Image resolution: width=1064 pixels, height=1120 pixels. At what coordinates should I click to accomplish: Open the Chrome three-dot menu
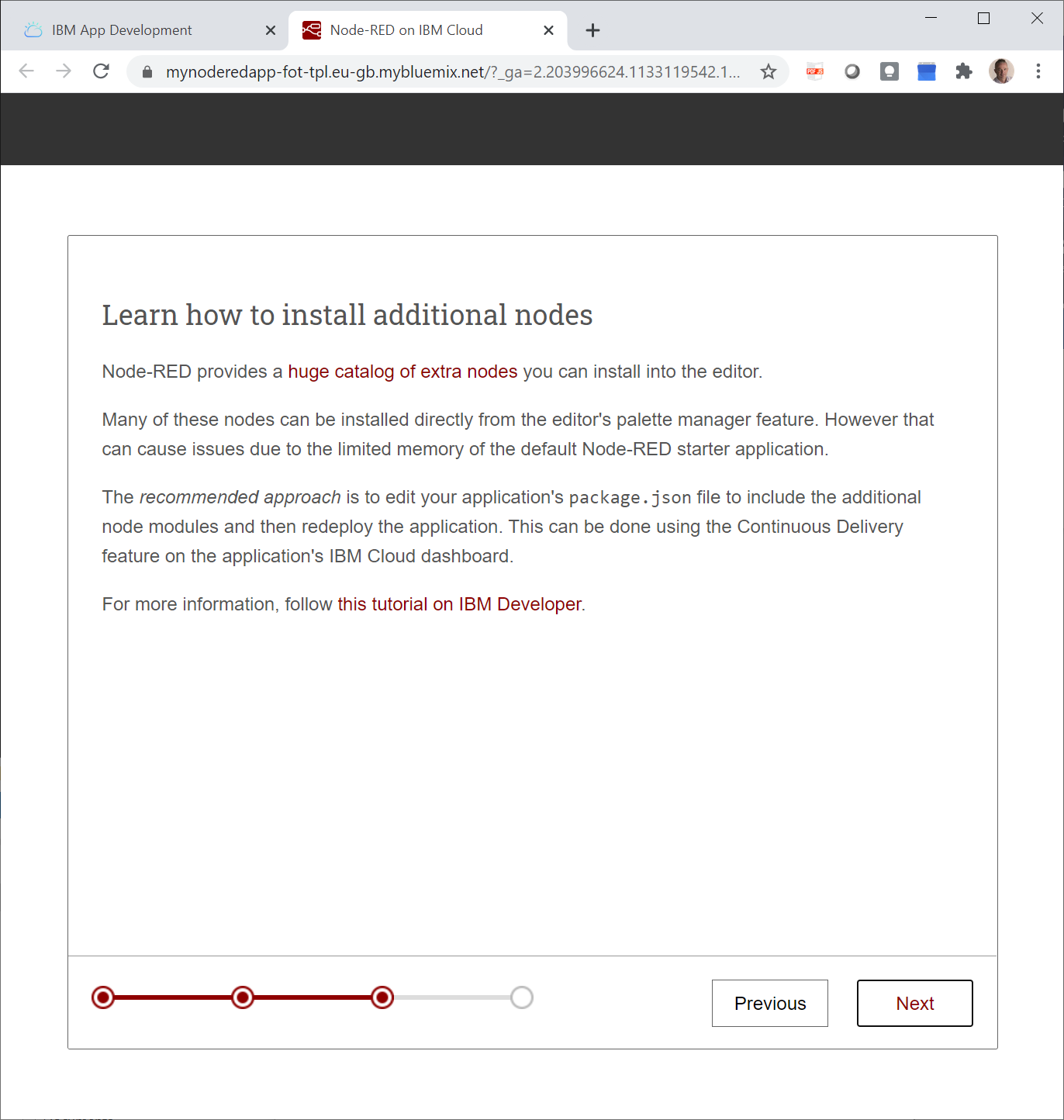pos(1038,71)
